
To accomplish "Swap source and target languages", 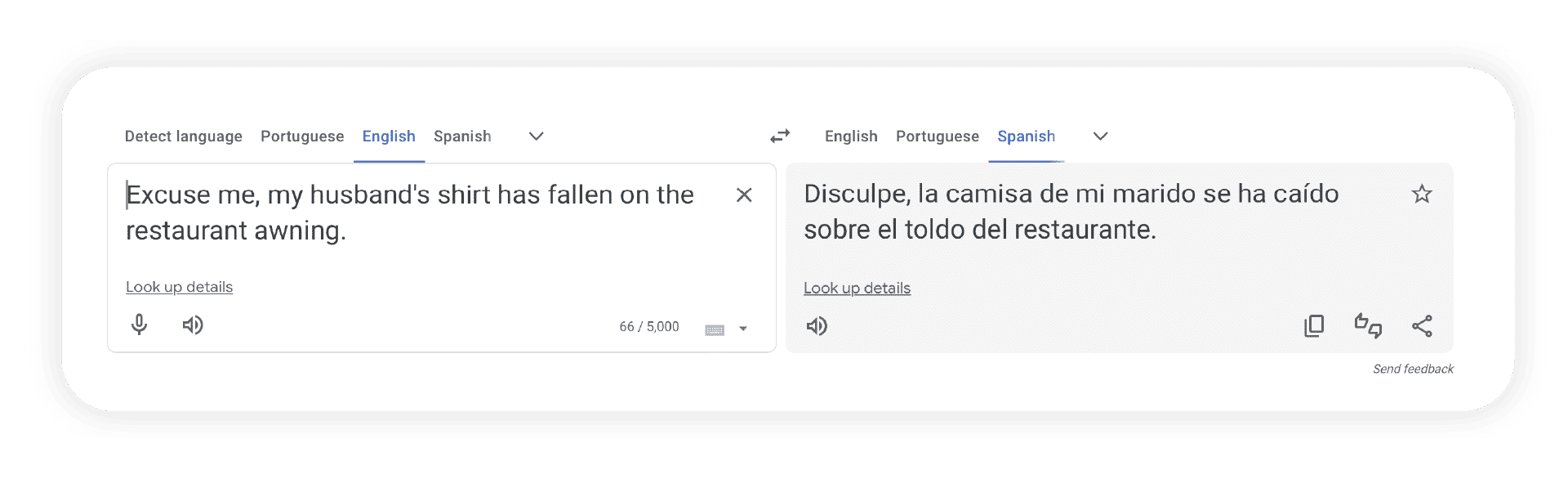I will coord(780,137).
